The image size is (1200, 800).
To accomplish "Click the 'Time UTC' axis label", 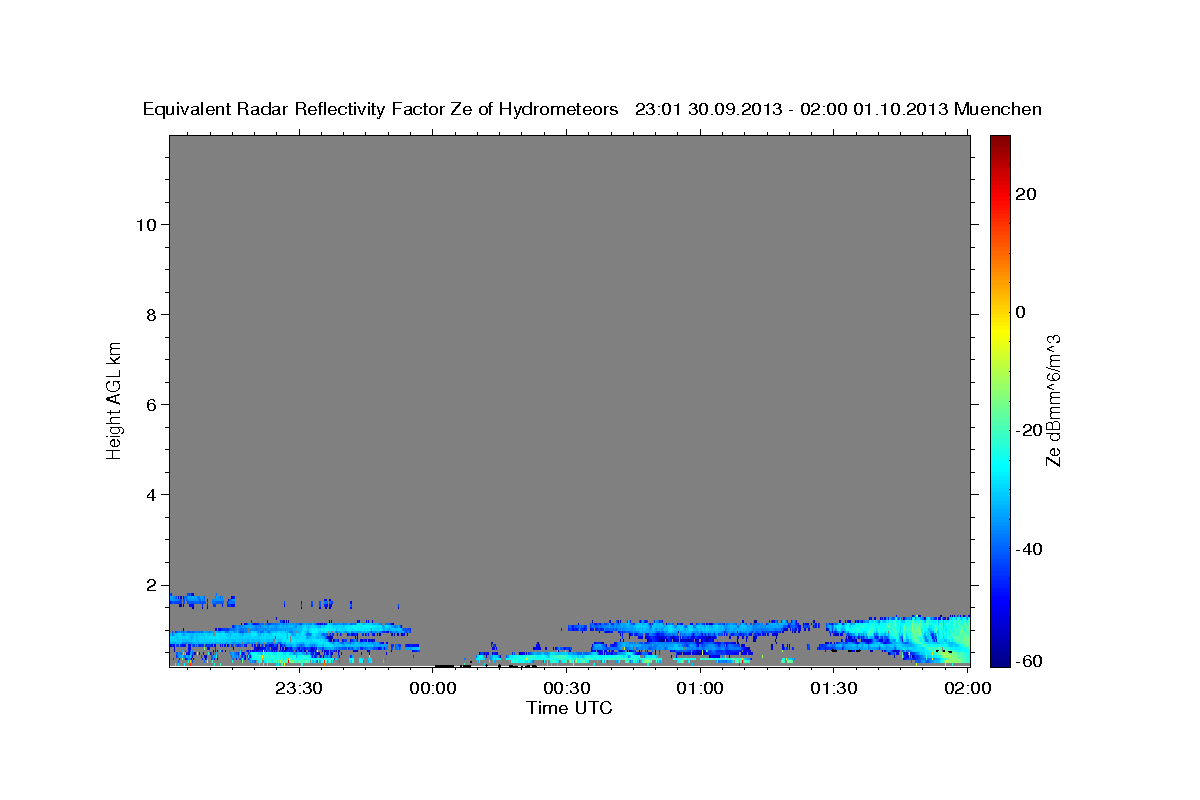I will point(569,708).
